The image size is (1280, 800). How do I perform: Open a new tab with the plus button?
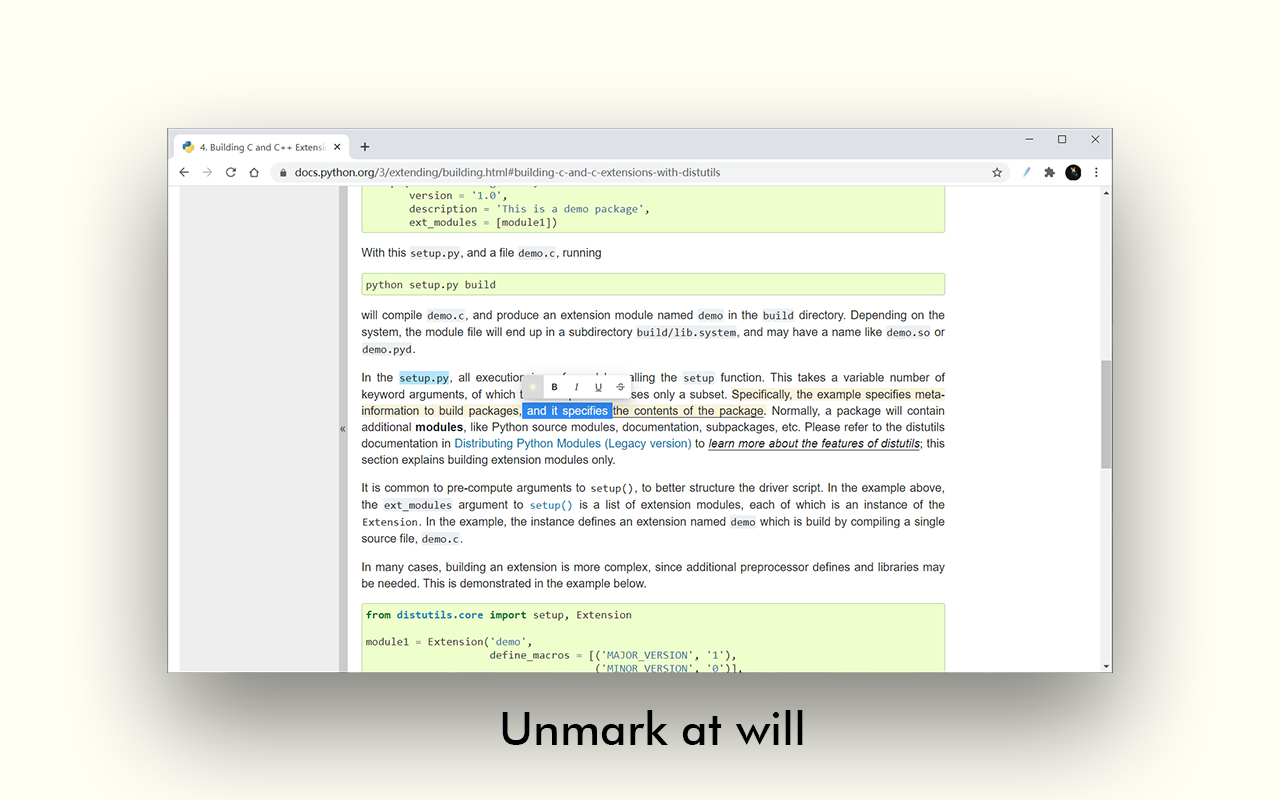point(365,146)
